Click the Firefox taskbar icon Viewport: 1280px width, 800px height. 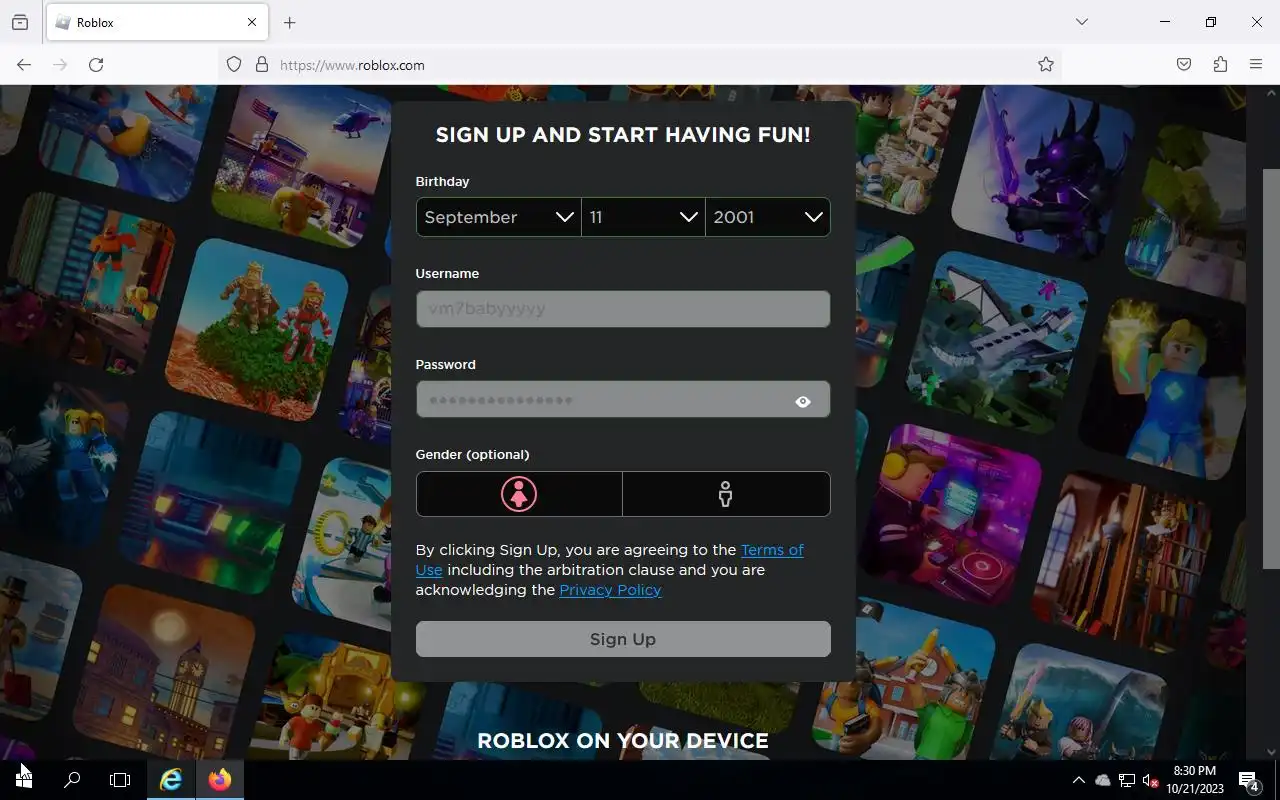[x=220, y=780]
